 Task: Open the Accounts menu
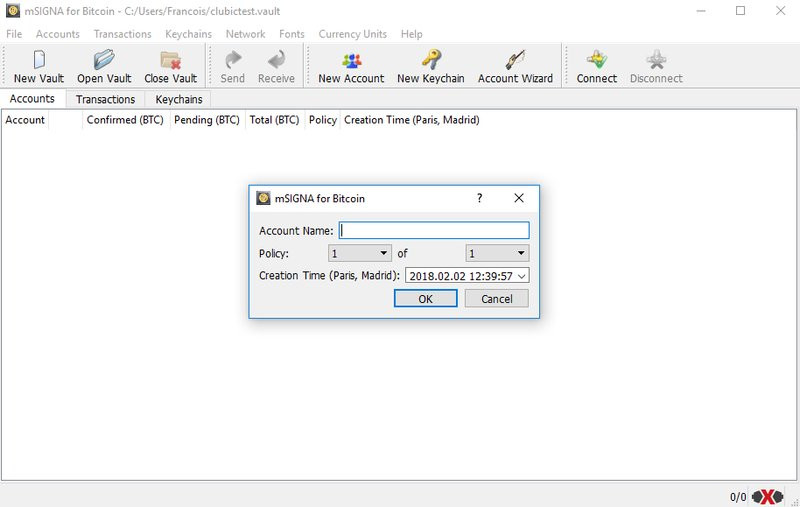[x=58, y=34]
